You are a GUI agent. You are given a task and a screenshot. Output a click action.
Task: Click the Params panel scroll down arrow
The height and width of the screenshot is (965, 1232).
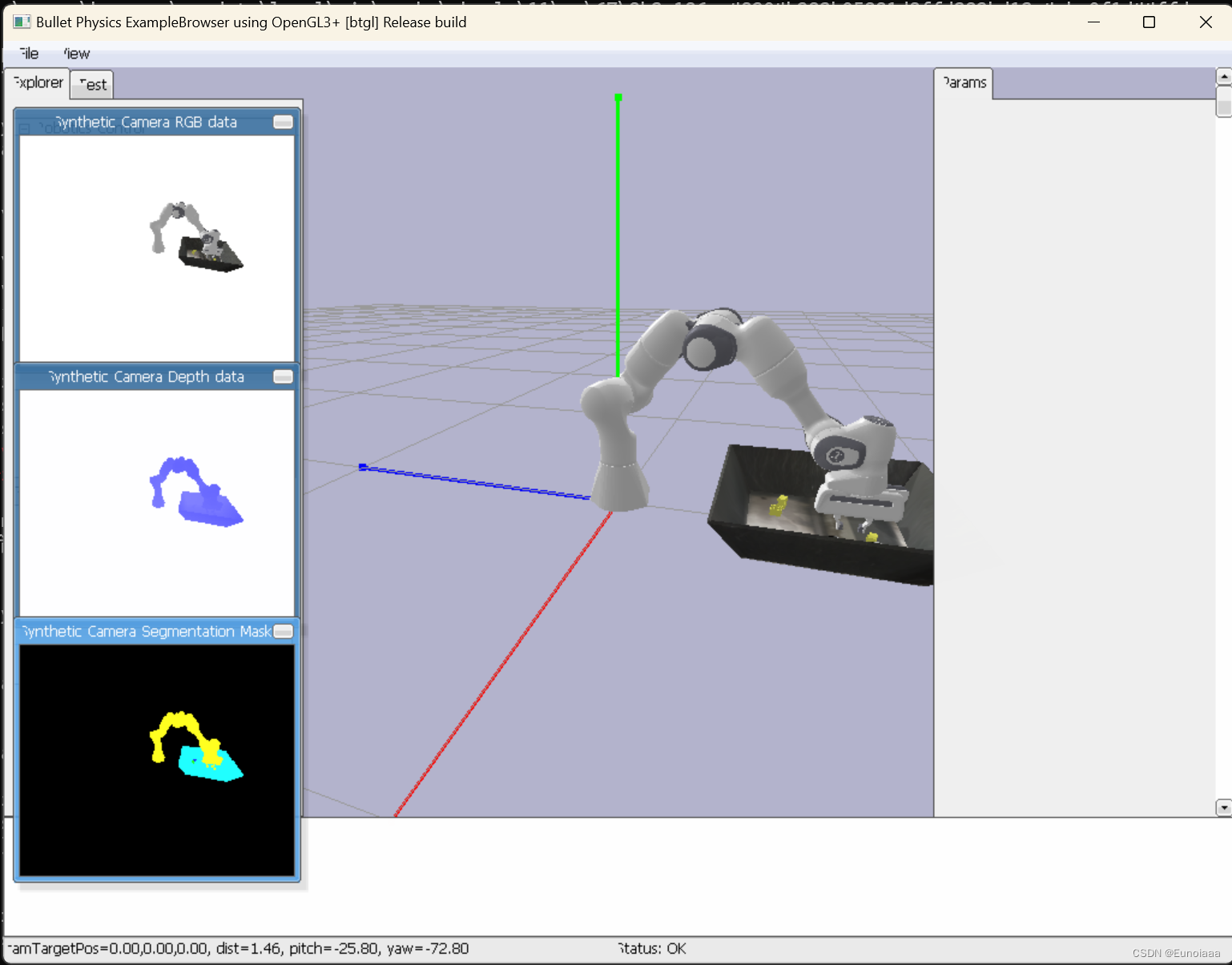(x=1223, y=807)
